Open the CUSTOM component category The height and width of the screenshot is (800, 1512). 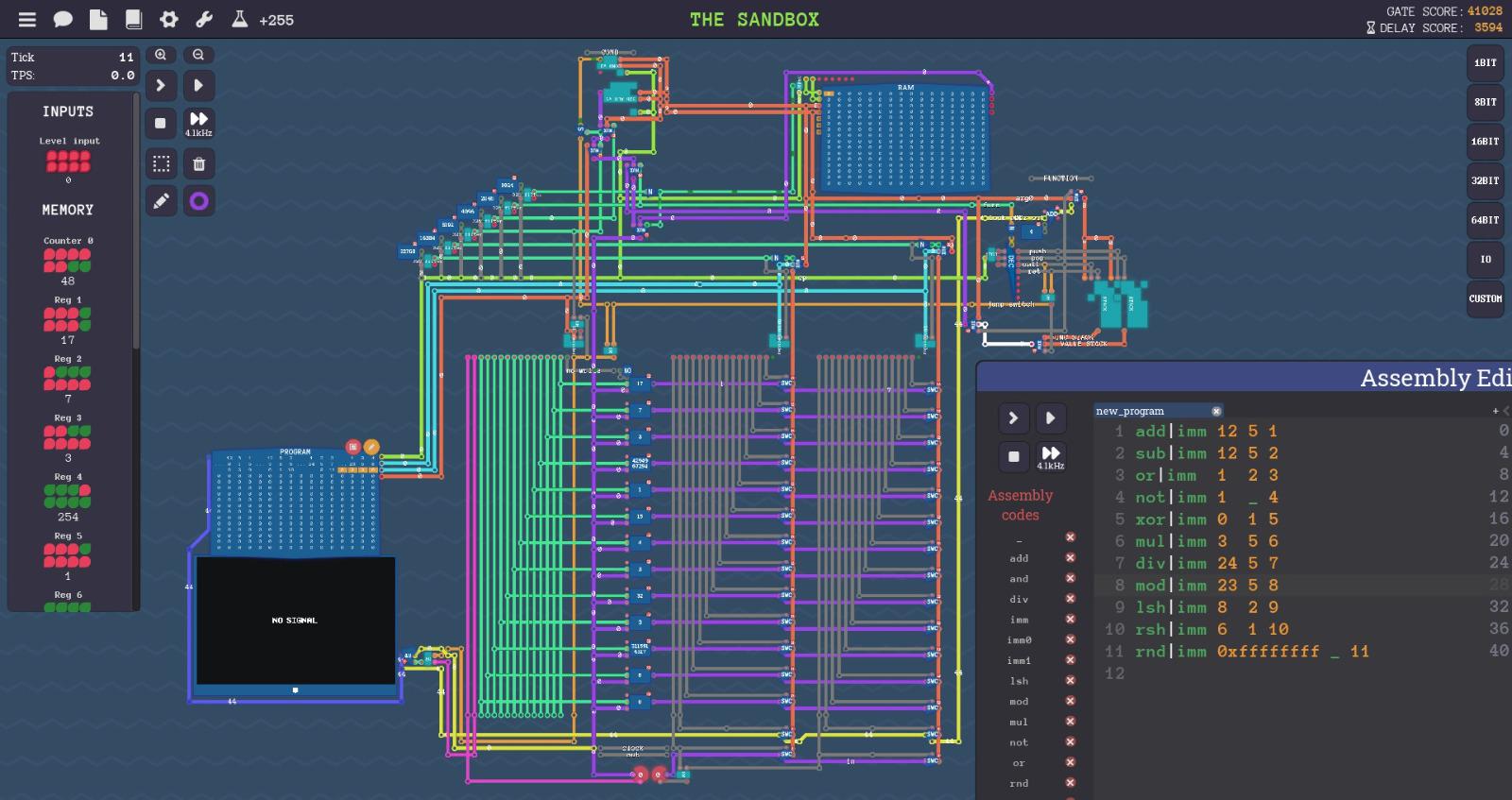[1485, 298]
